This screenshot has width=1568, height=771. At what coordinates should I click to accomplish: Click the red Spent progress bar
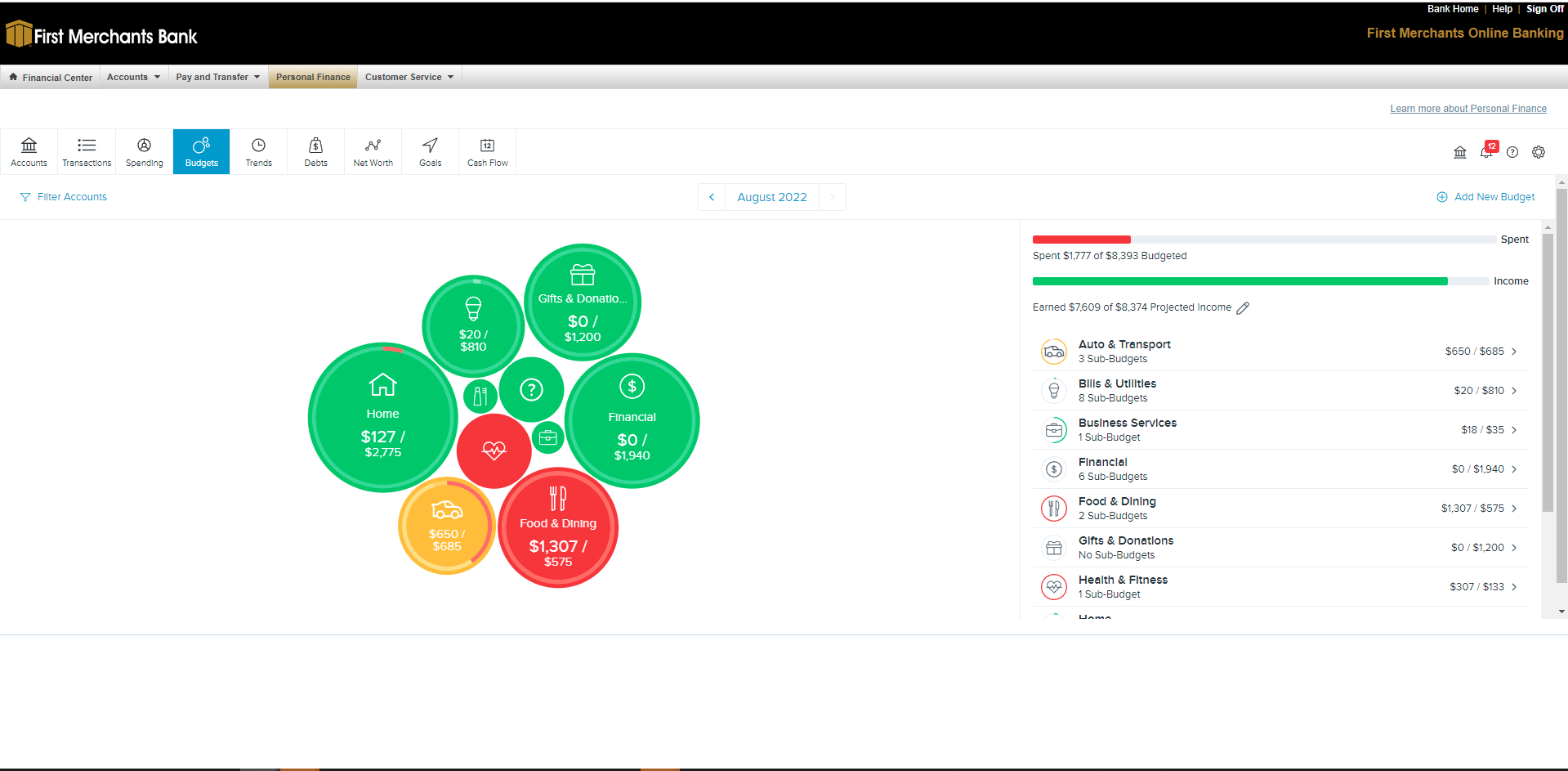click(x=1081, y=240)
